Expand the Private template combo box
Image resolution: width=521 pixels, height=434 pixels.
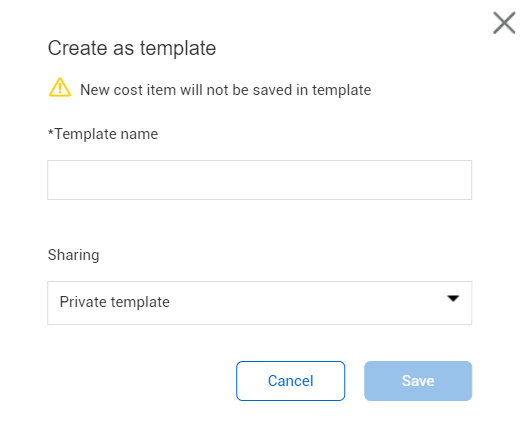[259, 303]
